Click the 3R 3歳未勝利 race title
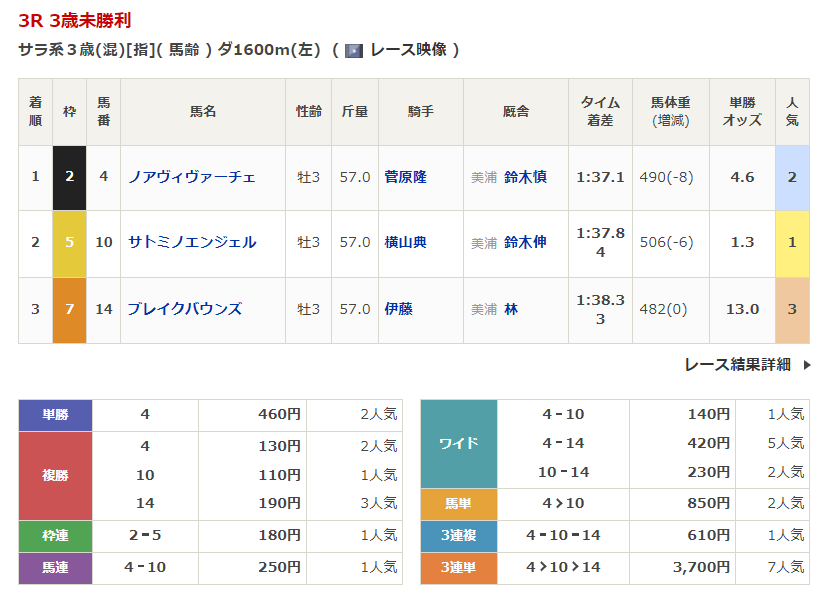The width and height of the screenshot is (825, 595). [75, 20]
